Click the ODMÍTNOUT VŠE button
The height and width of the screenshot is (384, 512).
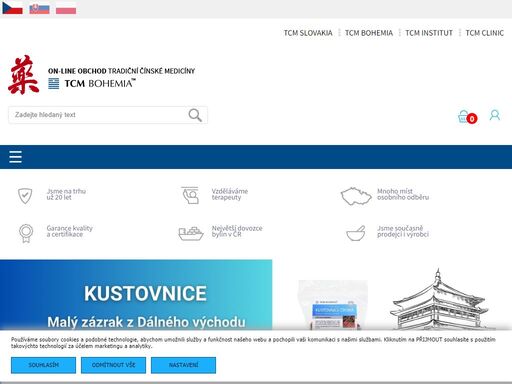click(113, 365)
